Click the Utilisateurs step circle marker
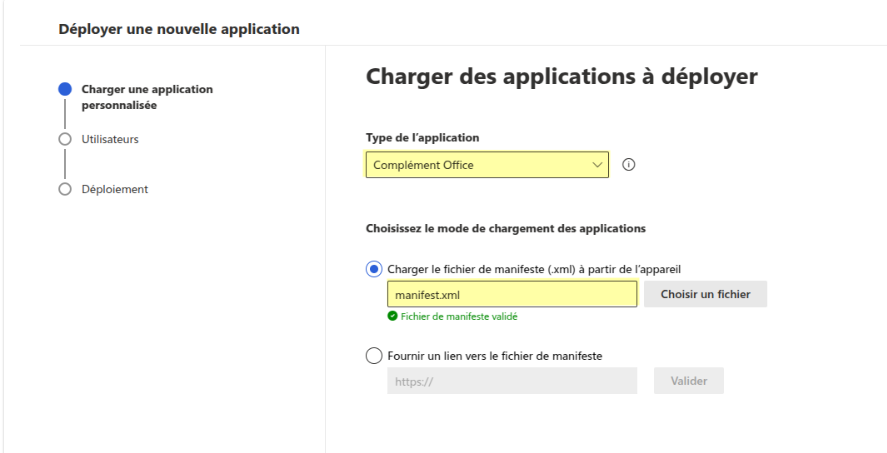Viewport: 887px width, 453px height. [65, 139]
